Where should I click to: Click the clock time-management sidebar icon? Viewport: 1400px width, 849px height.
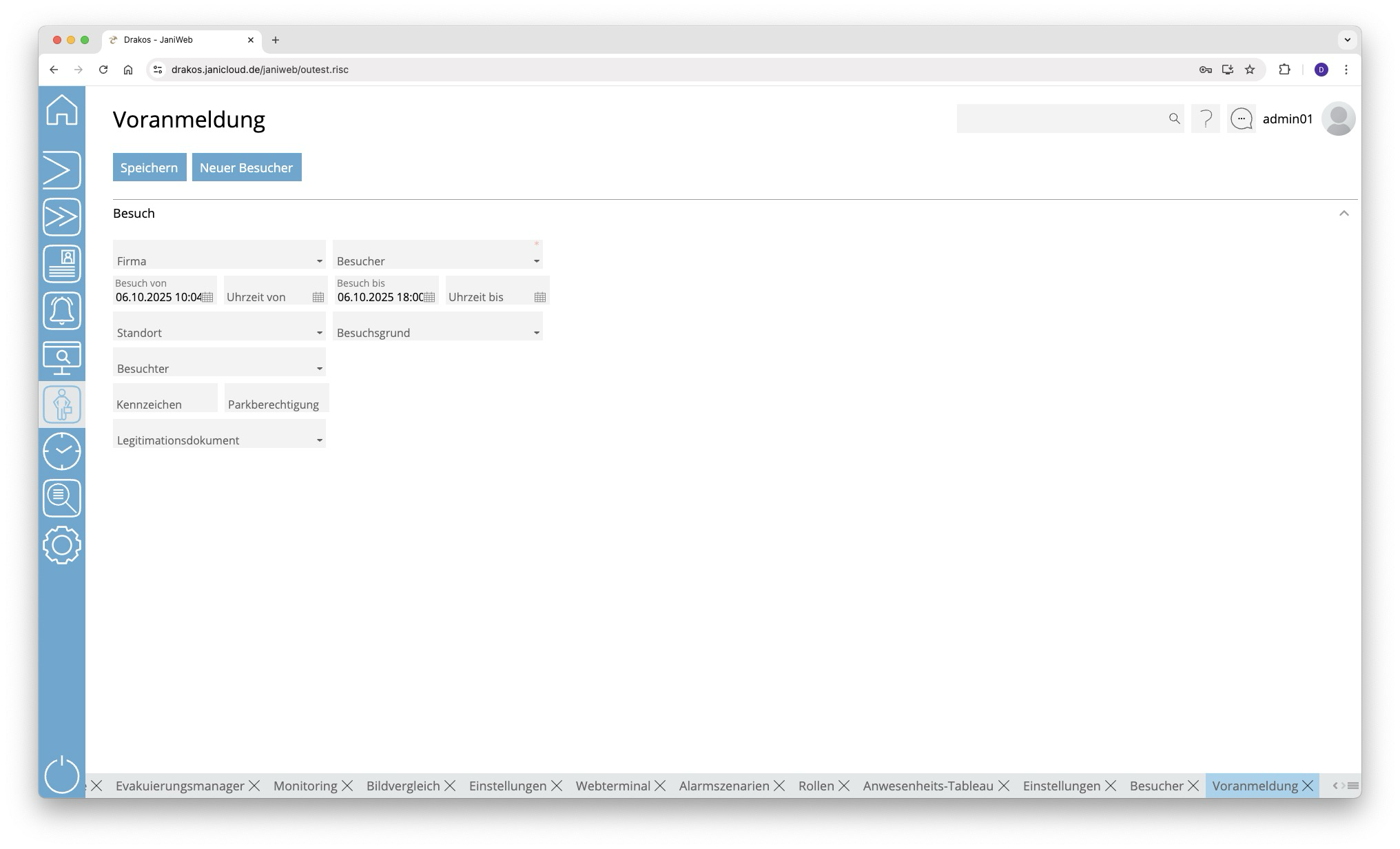click(x=62, y=451)
